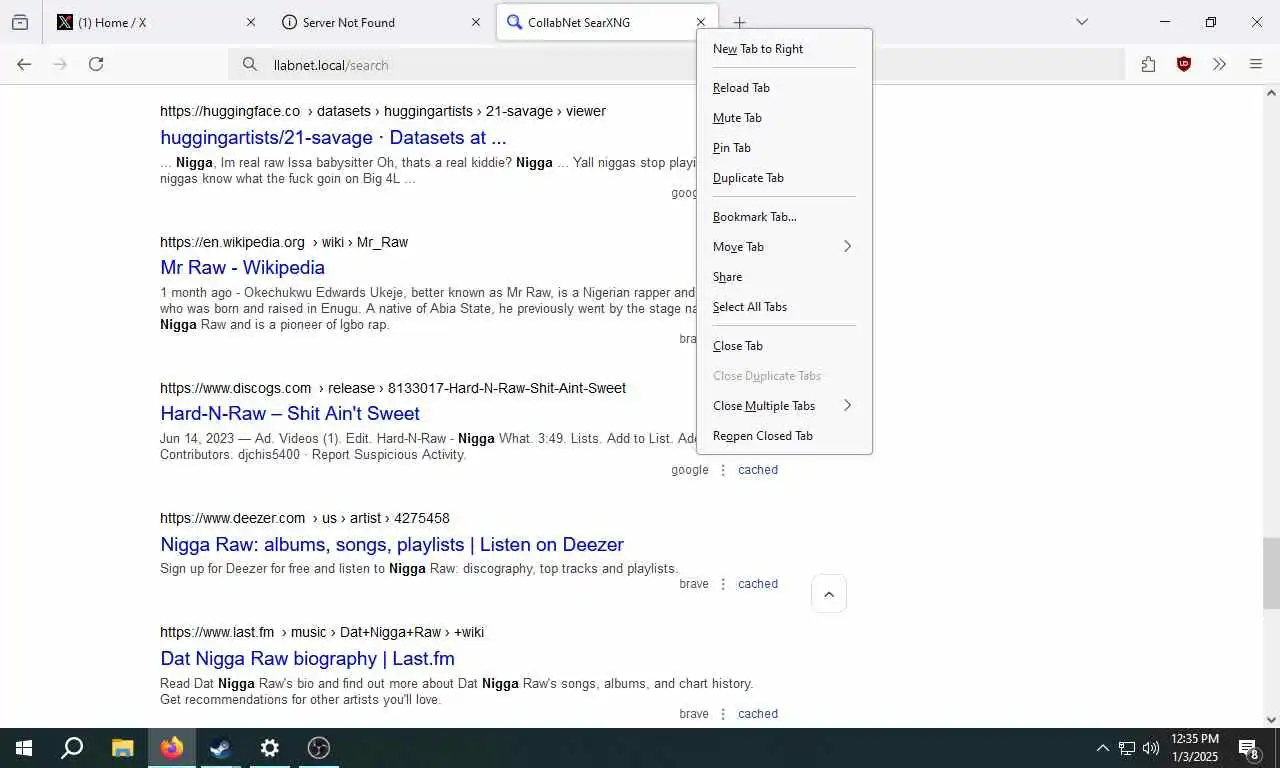This screenshot has width=1280, height=768.
Task: Click the back-to-top arrow button
Action: click(829, 594)
